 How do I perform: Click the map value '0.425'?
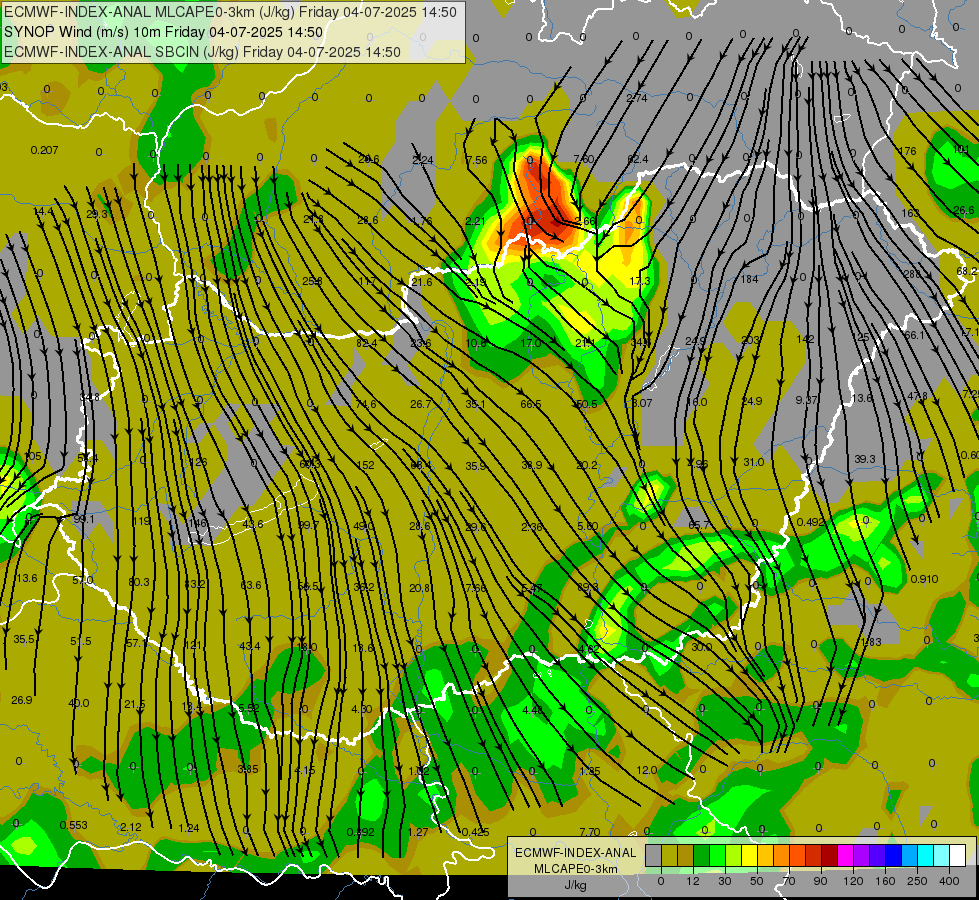[475, 832]
